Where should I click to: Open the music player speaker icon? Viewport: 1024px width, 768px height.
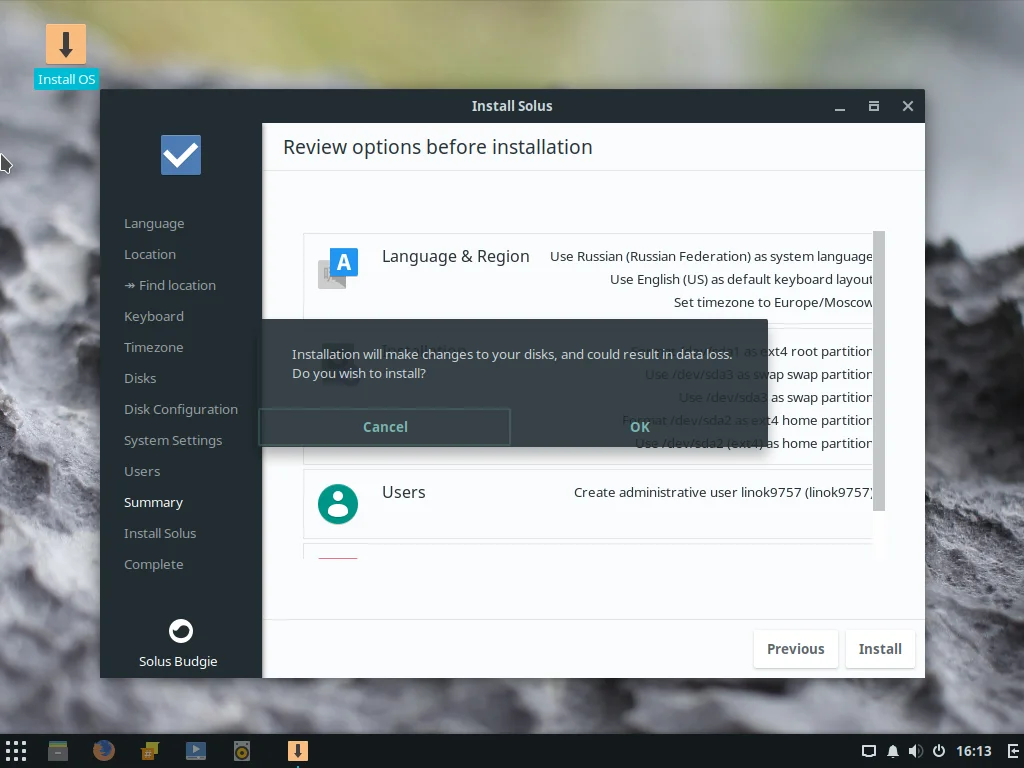coord(241,751)
